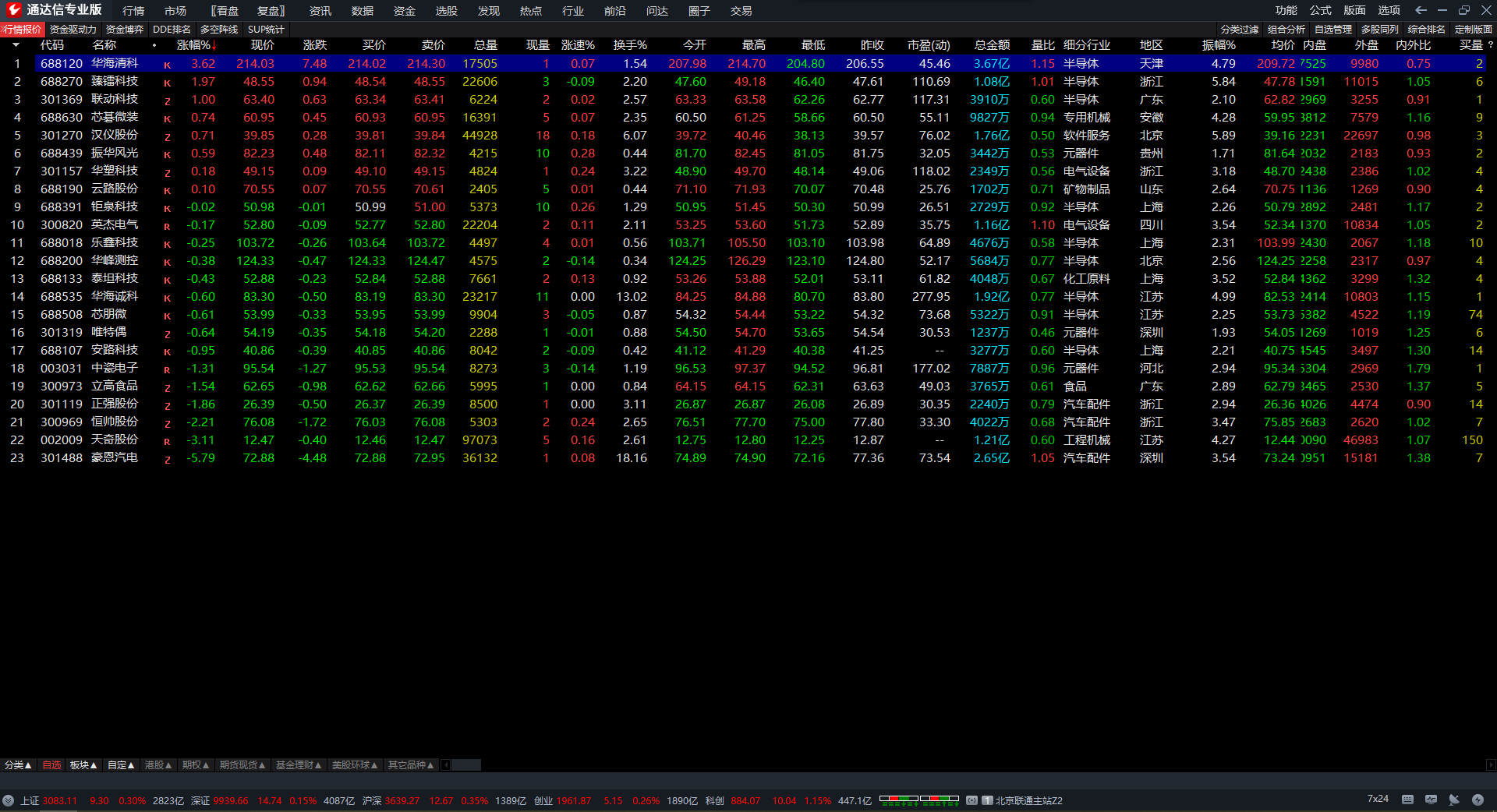Click the lightning bolt icon in status bar

coord(1478,800)
